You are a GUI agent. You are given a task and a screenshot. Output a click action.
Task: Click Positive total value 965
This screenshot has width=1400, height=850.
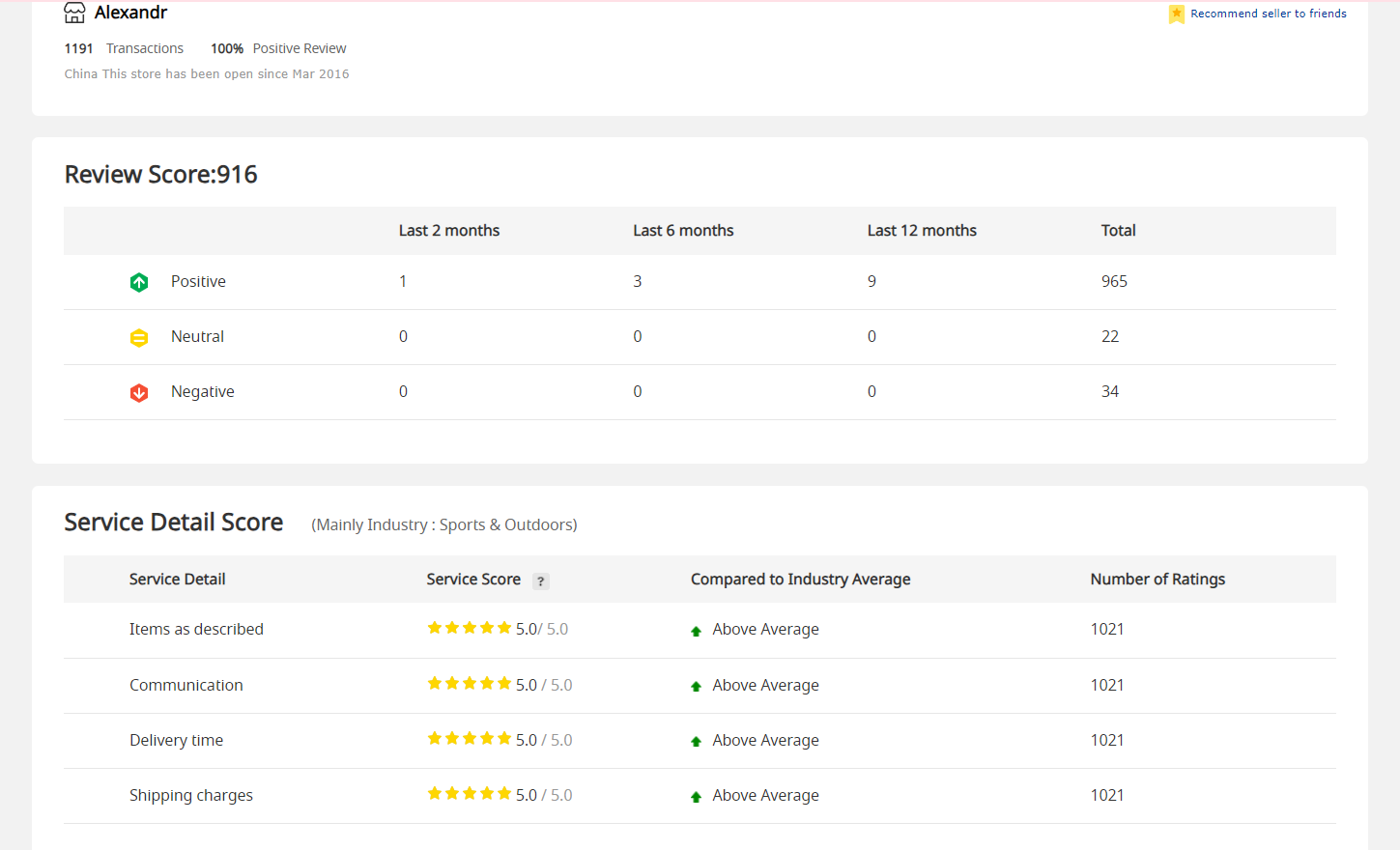[x=1114, y=281]
